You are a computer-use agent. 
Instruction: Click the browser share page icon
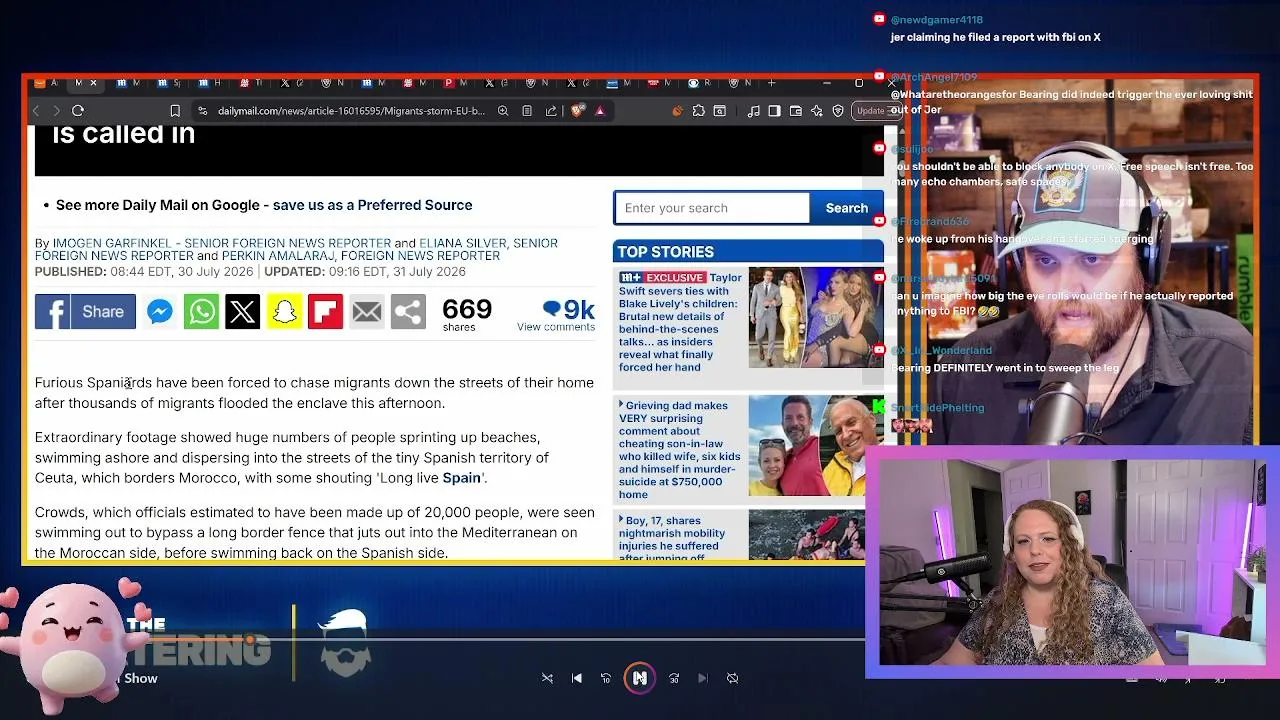coord(551,111)
